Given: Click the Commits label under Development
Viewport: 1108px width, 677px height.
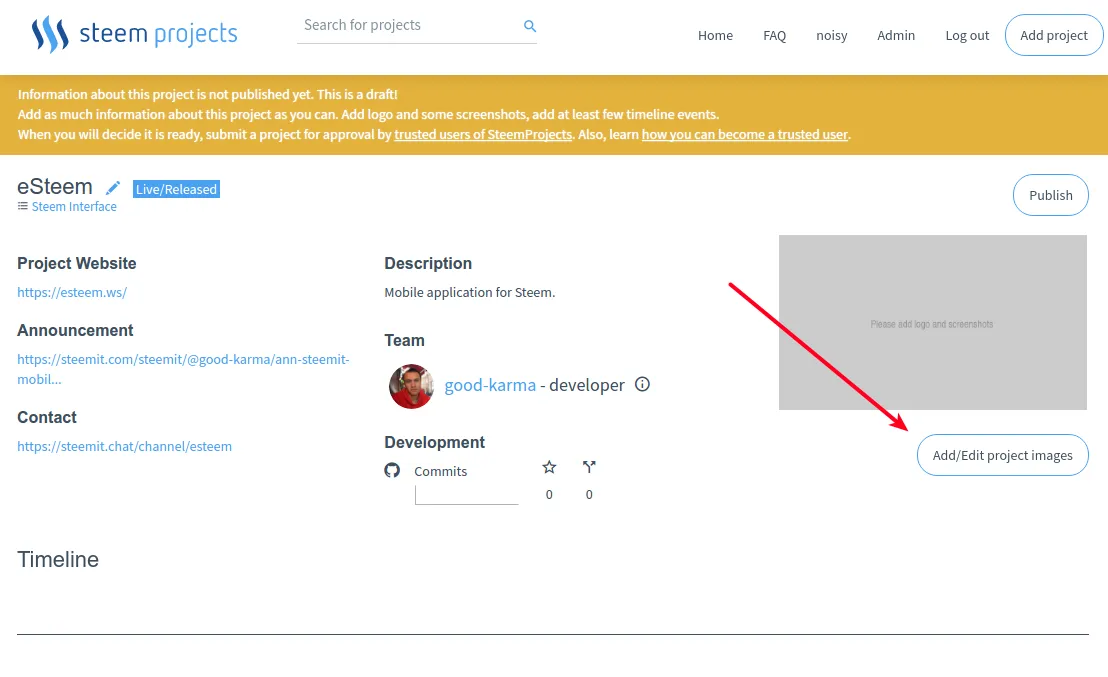Looking at the screenshot, I should coord(440,471).
